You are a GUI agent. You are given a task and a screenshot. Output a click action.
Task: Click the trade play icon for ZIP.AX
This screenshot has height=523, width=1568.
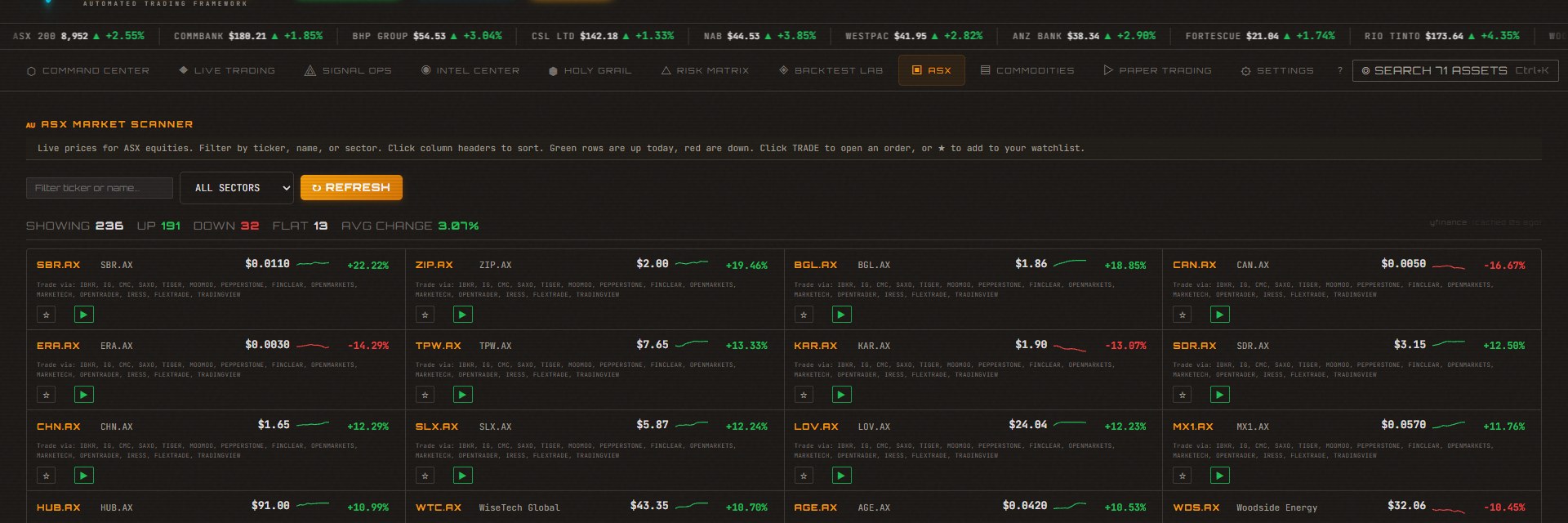point(462,315)
